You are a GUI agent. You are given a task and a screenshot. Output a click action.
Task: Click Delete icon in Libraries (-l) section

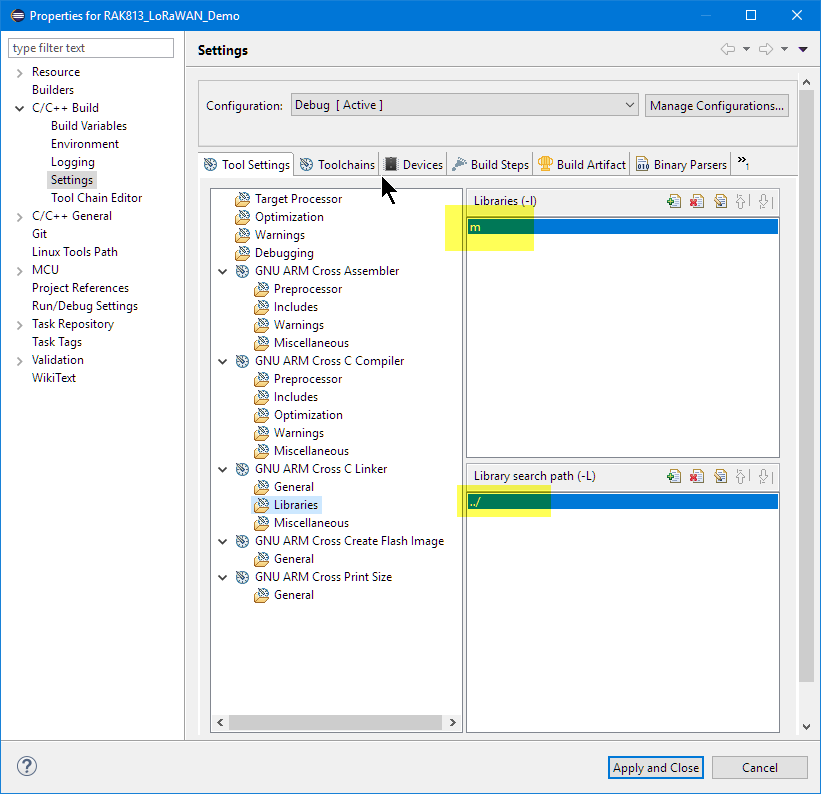point(697,201)
